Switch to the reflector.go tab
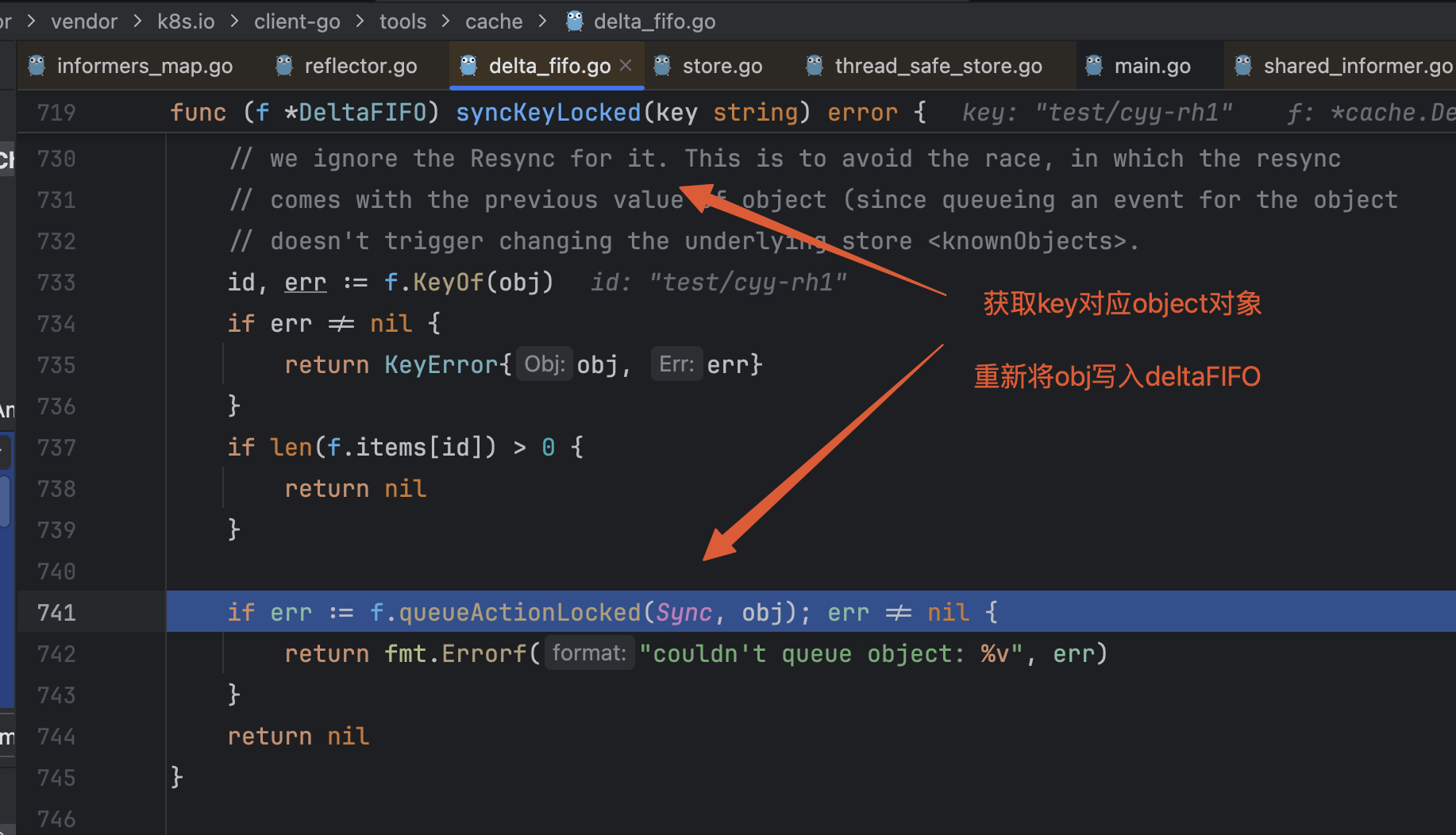 [348, 66]
